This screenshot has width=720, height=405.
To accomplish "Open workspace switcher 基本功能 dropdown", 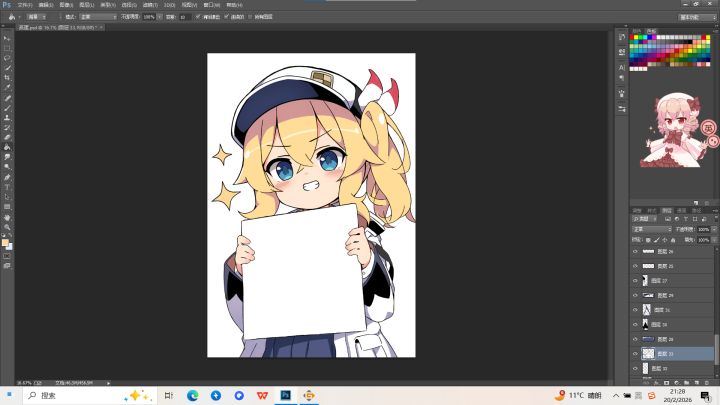I will pyautogui.click(x=697, y=17).
